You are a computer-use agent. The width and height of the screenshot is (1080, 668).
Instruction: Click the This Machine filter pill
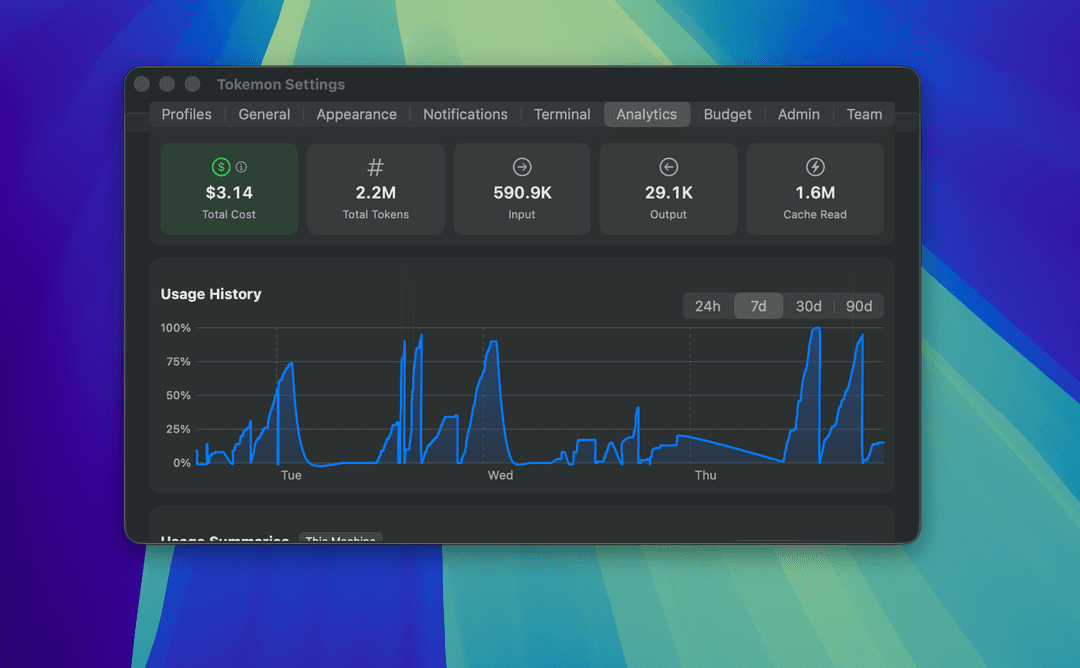point(340,539)
